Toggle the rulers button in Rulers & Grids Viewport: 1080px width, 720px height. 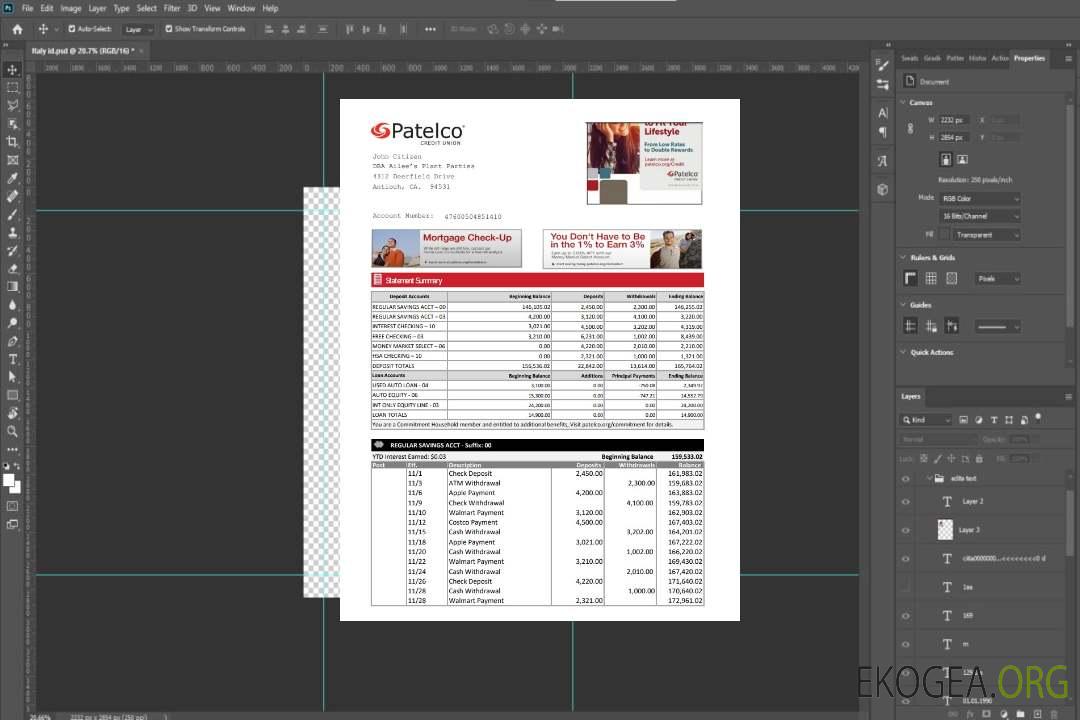click(x=911, y=278)
